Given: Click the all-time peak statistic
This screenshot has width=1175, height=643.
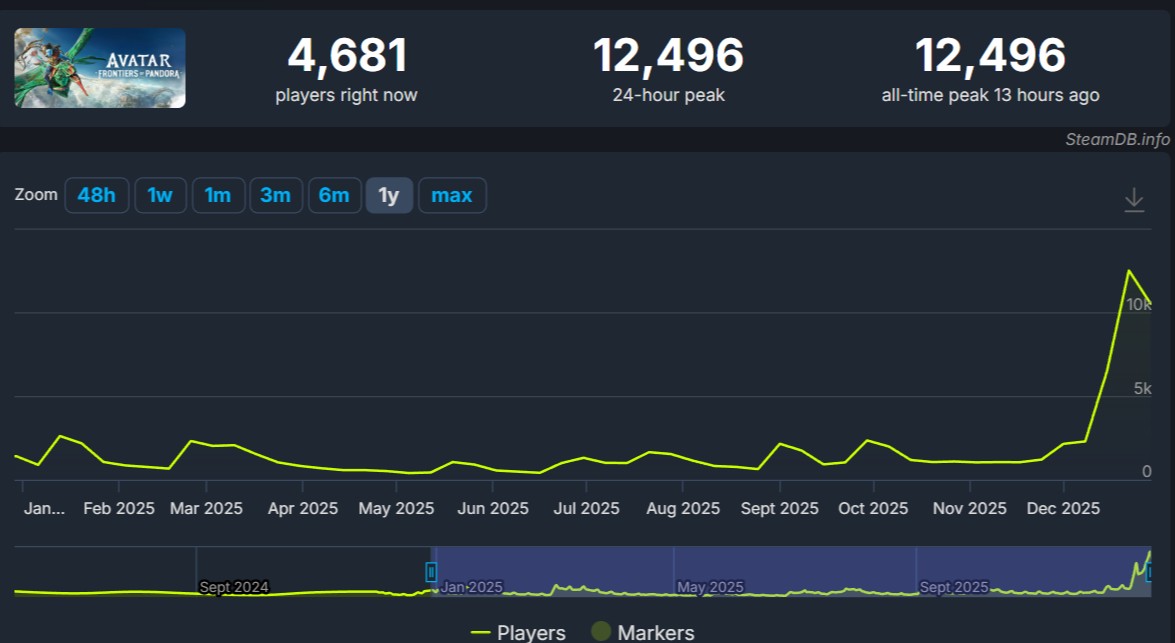Looking at the screenshot, I should pos(990,56).
